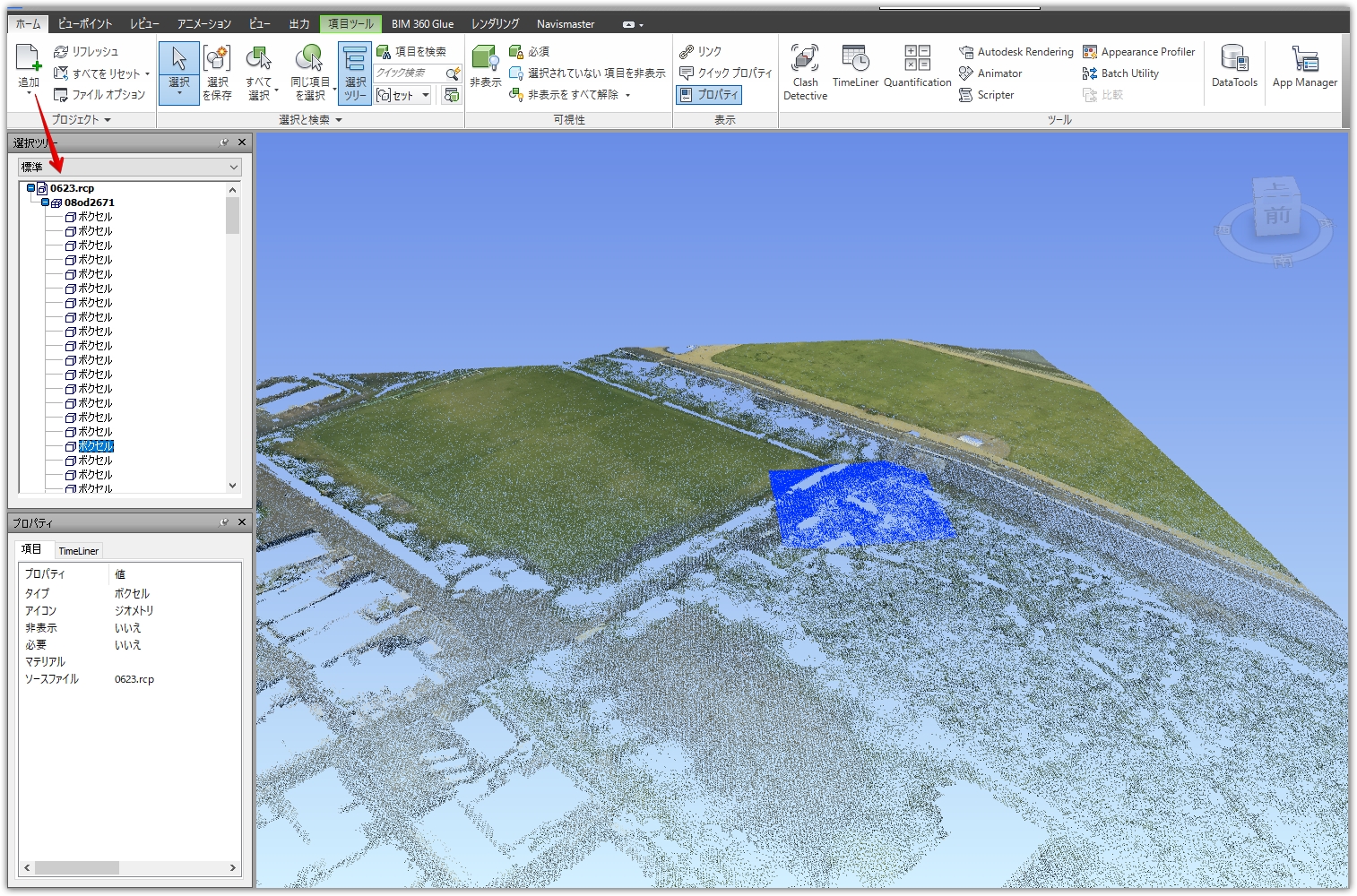
Task: Switch to the レンダリング ribbon tab
Action: 494,23
